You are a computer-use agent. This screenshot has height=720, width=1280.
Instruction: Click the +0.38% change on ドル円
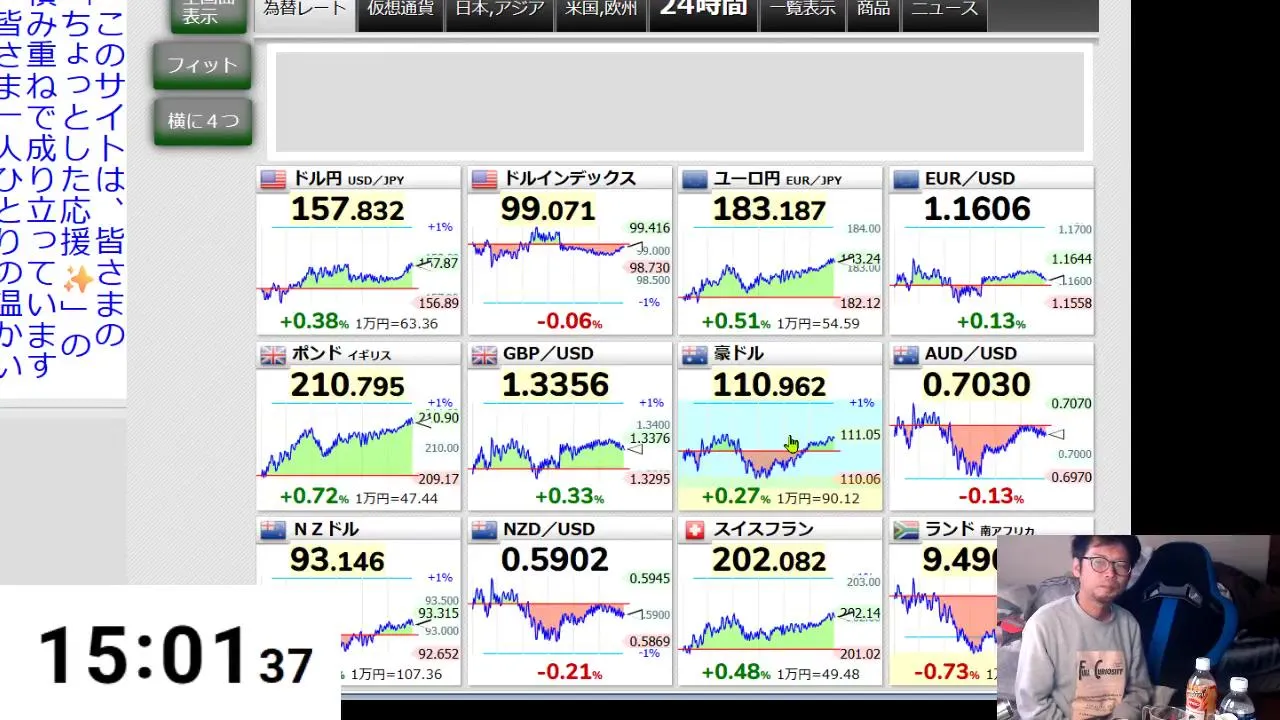[314, 322]
